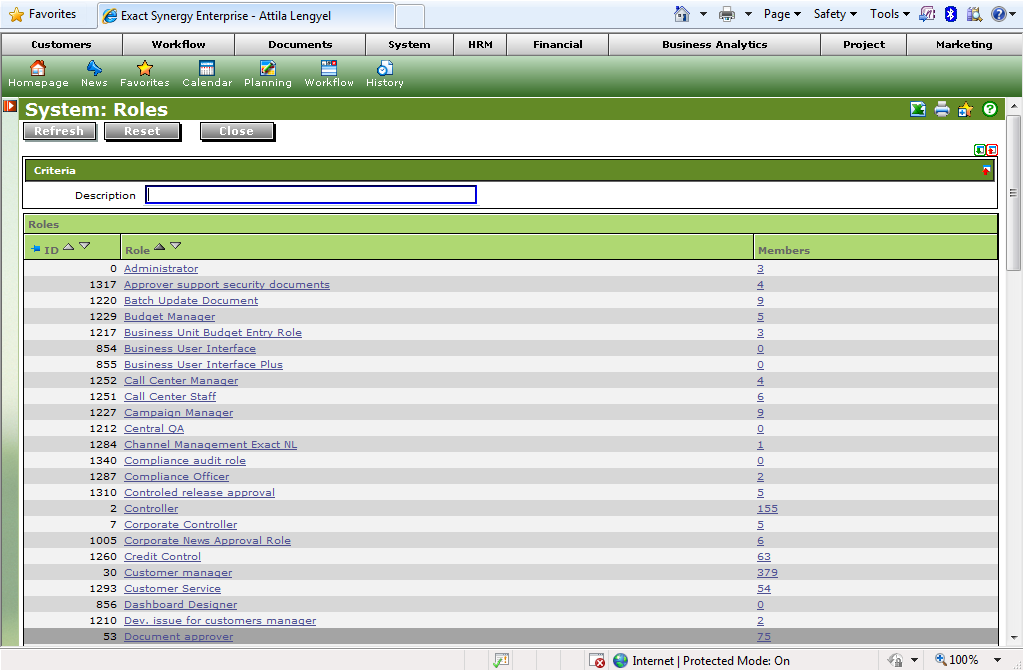Print the System: Roles page using header printer icon

pyautogui.click(x=941, y=109)
